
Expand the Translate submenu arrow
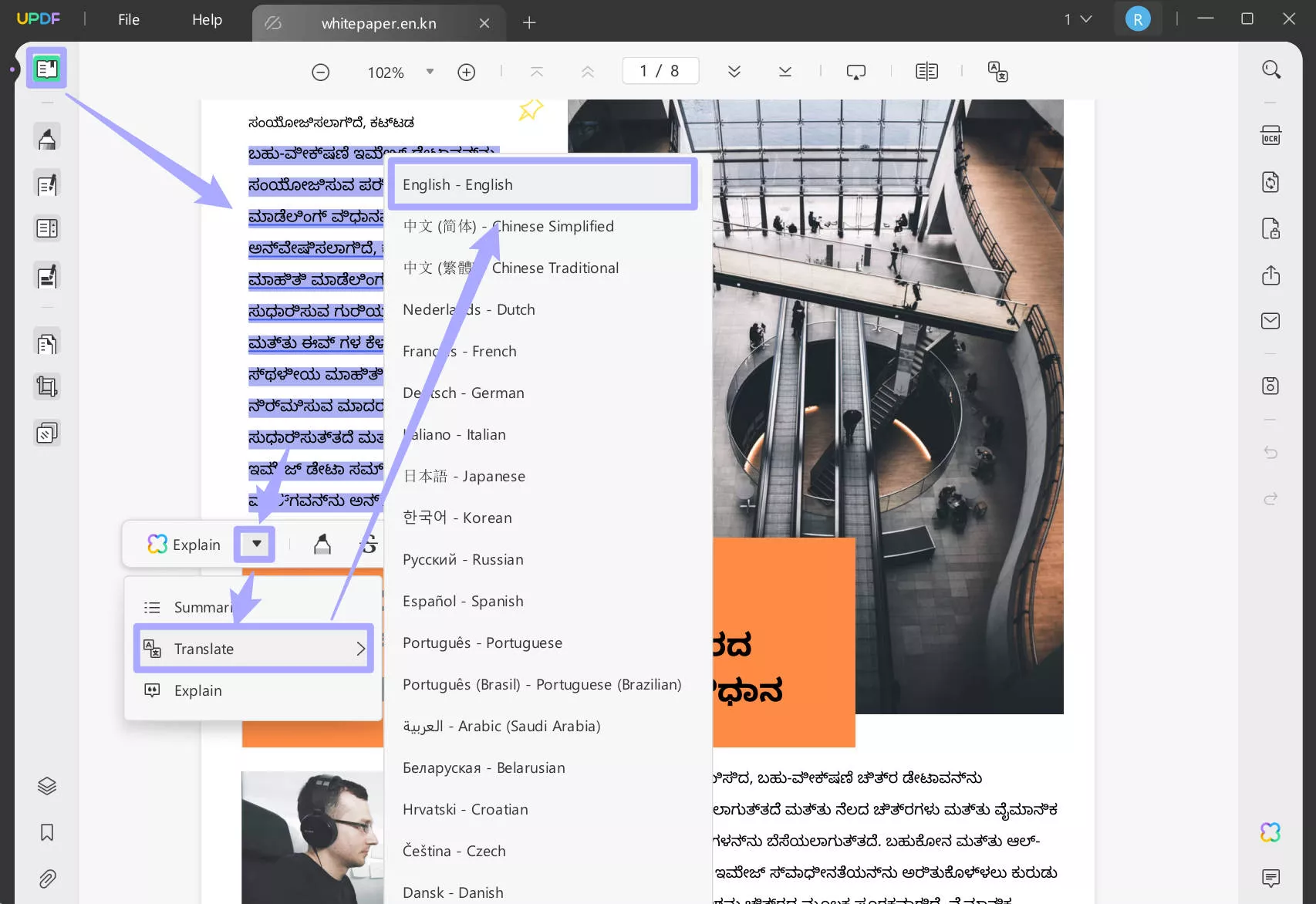360,649
